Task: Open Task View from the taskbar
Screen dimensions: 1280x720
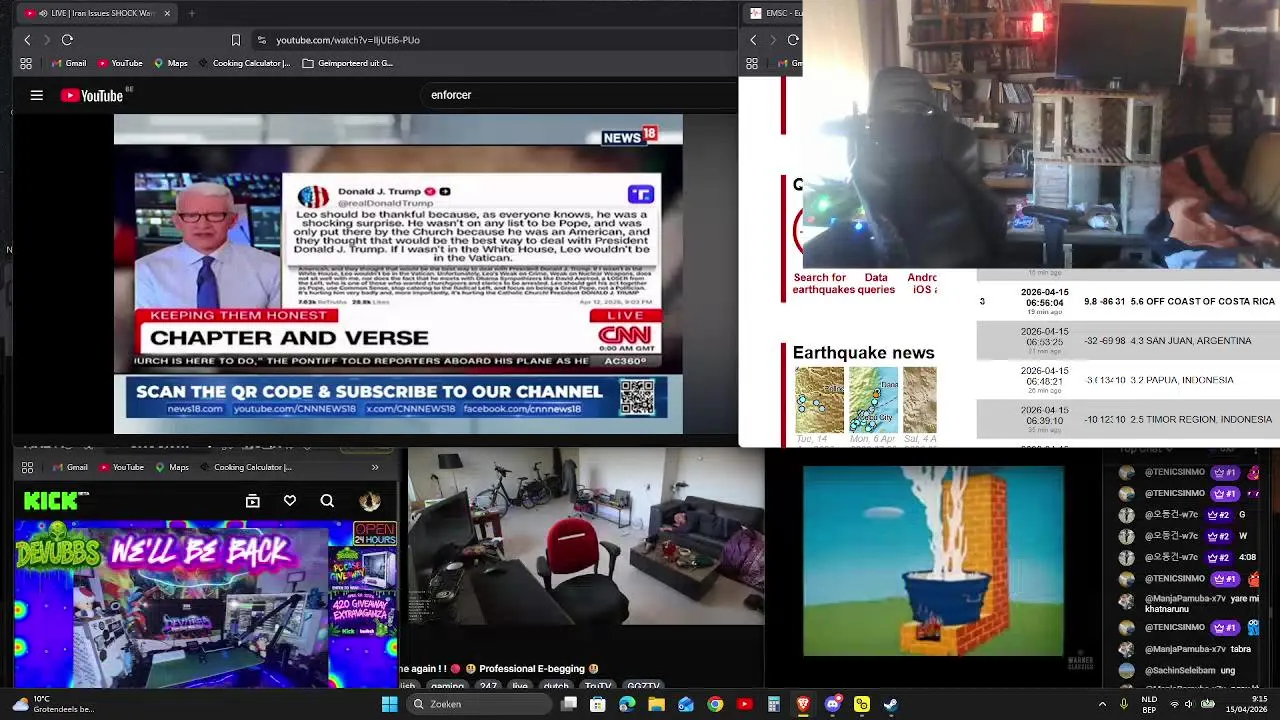Action: point(569,704)
